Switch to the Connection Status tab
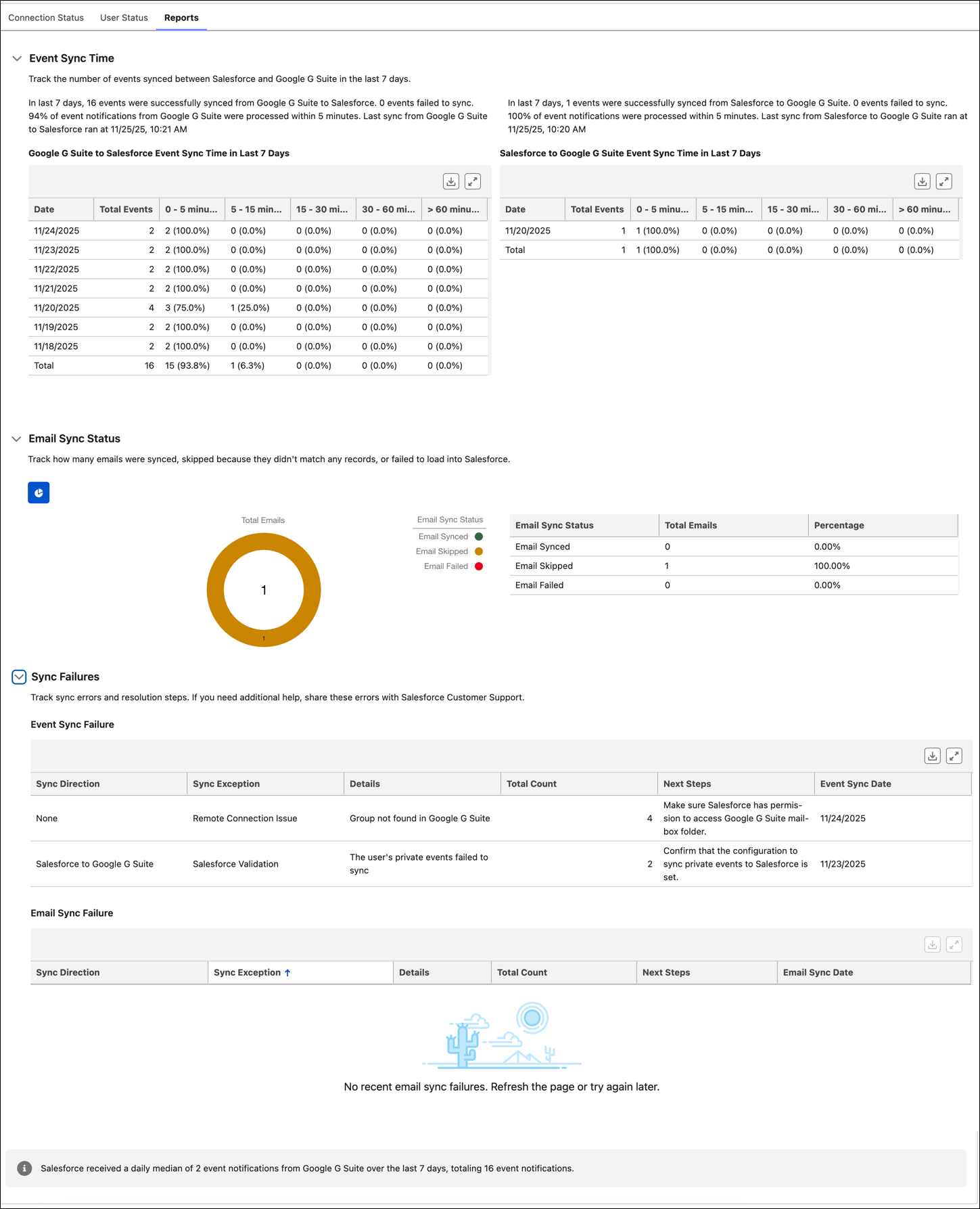 (x=46, y=18)
